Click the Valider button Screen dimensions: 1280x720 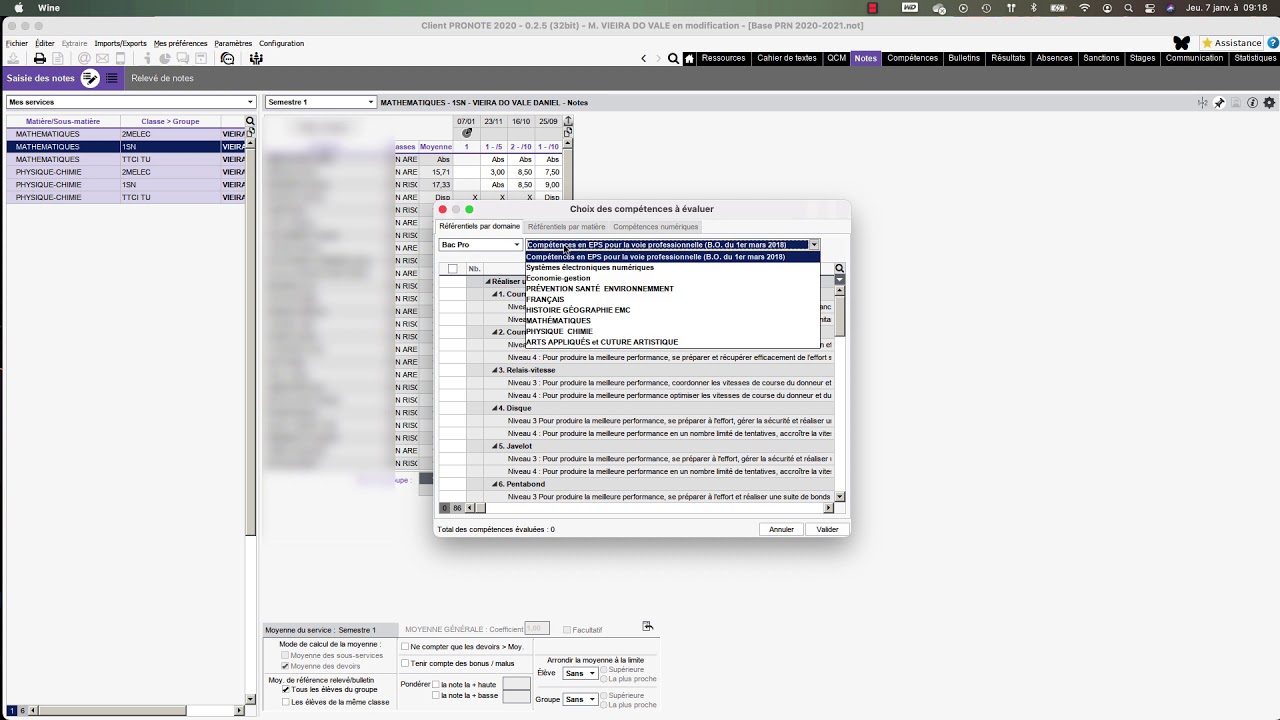click(x=827, y=529)
